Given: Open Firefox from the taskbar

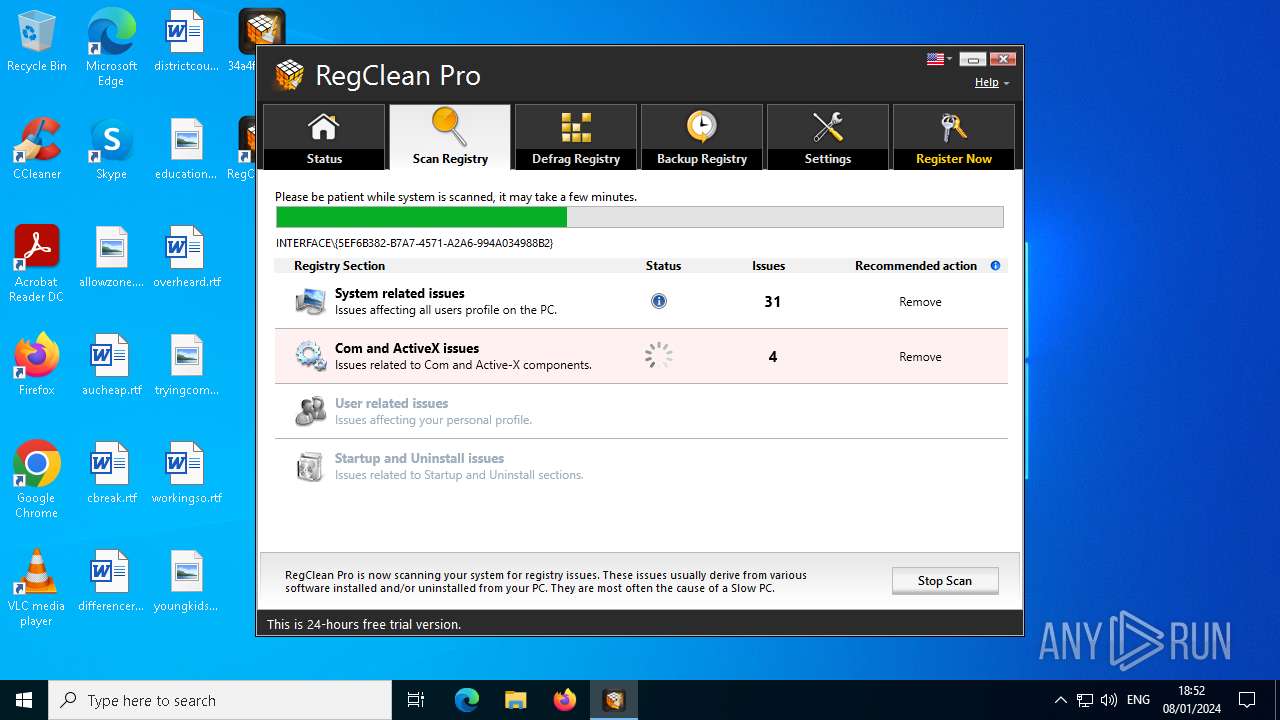Looking at the screenshot, I should tap(565, 700).
